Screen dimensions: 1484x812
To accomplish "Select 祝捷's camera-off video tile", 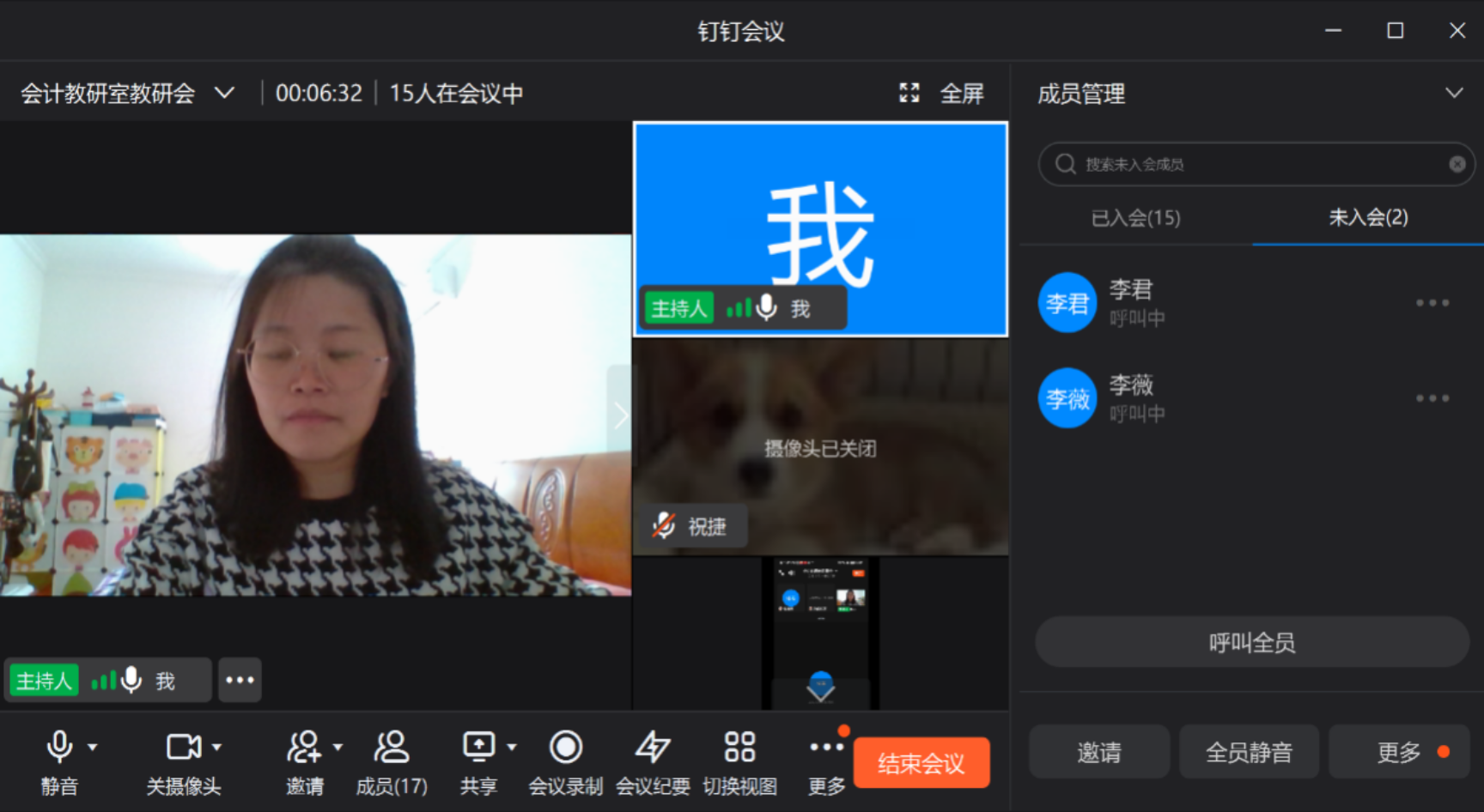I will tap(820, 446).
